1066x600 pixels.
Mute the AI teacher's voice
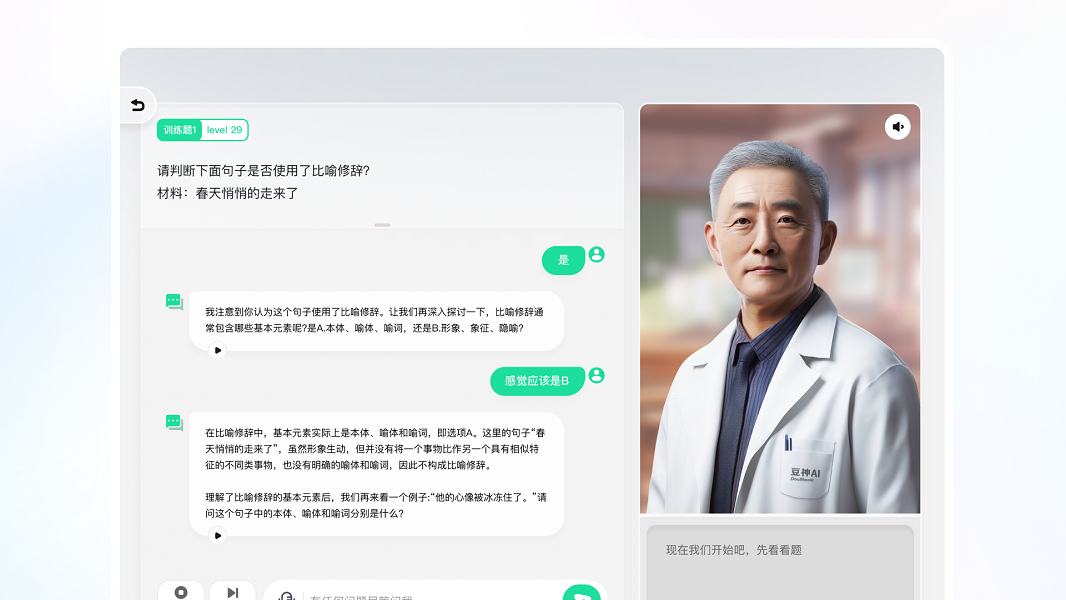coord(897,127)
